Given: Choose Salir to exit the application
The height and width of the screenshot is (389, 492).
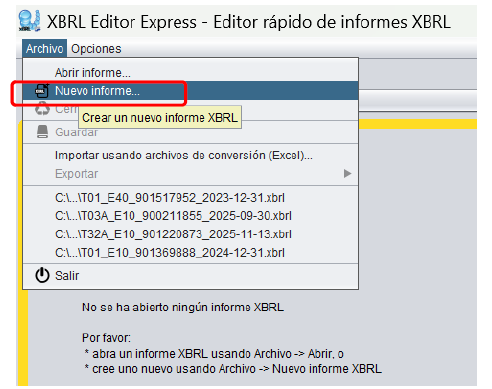Looking at the screenshot, I should click(190, 276).
